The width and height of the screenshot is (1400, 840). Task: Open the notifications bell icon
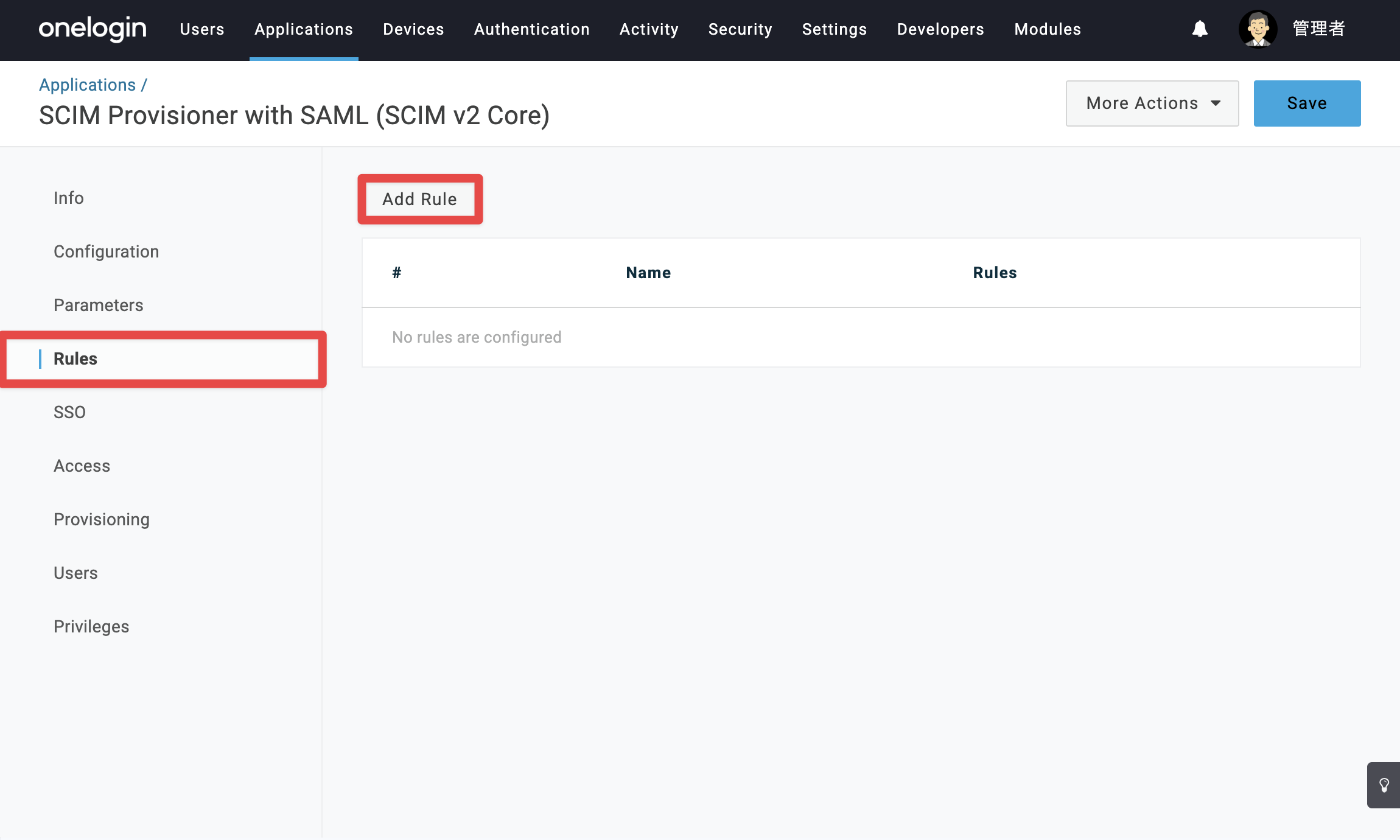point(1200,29)
